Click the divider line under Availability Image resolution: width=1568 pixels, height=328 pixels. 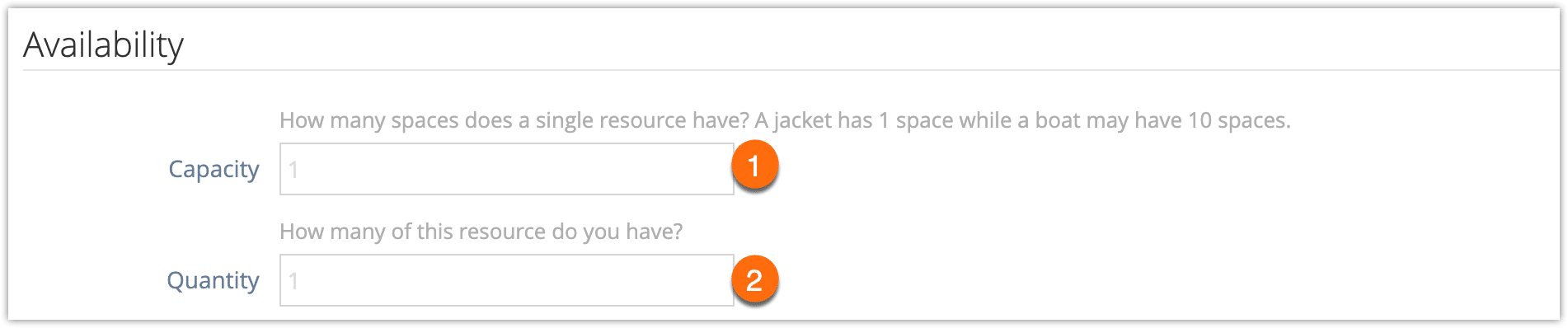pos(791,70)
